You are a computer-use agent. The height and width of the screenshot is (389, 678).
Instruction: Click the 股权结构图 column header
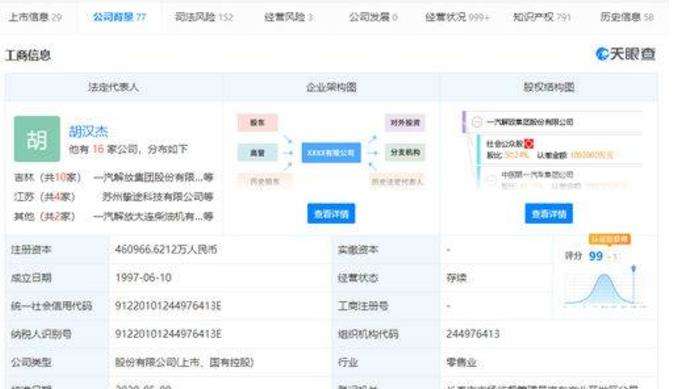pos(549,87)
